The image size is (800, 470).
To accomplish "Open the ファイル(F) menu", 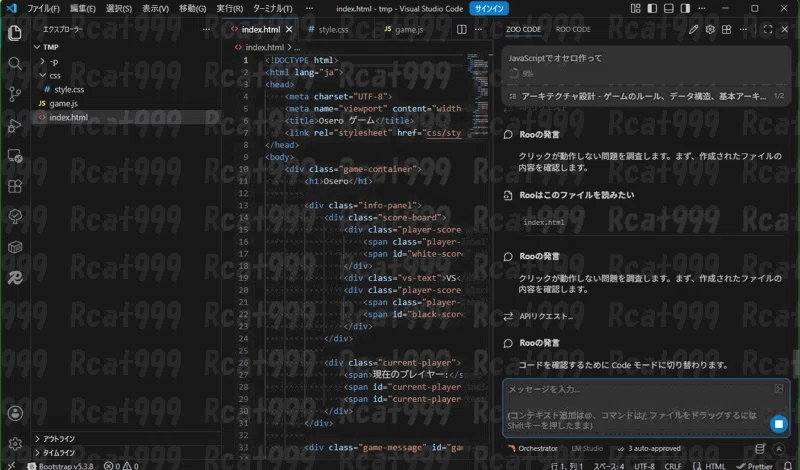I will coord(43,8).
